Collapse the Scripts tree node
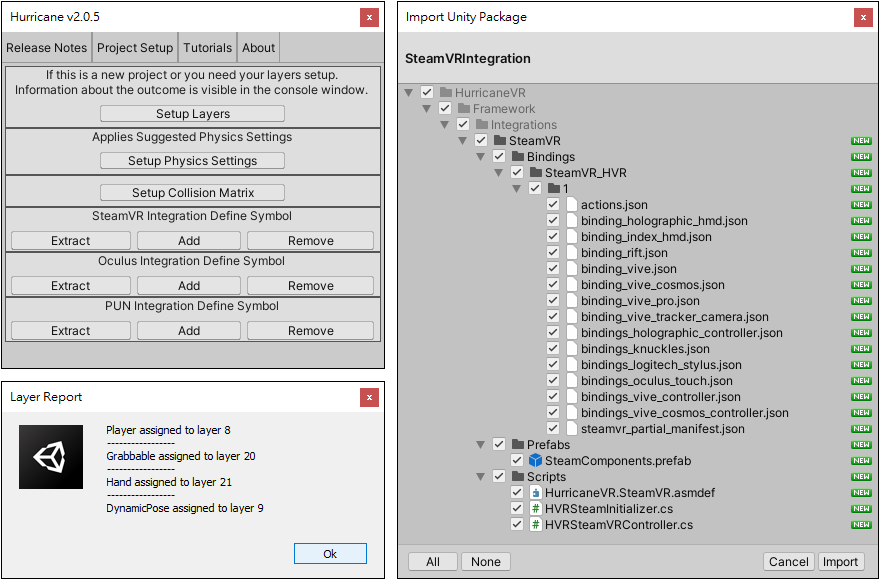The height and width of the screenshot is (580, 880). [x=480, y=477]
